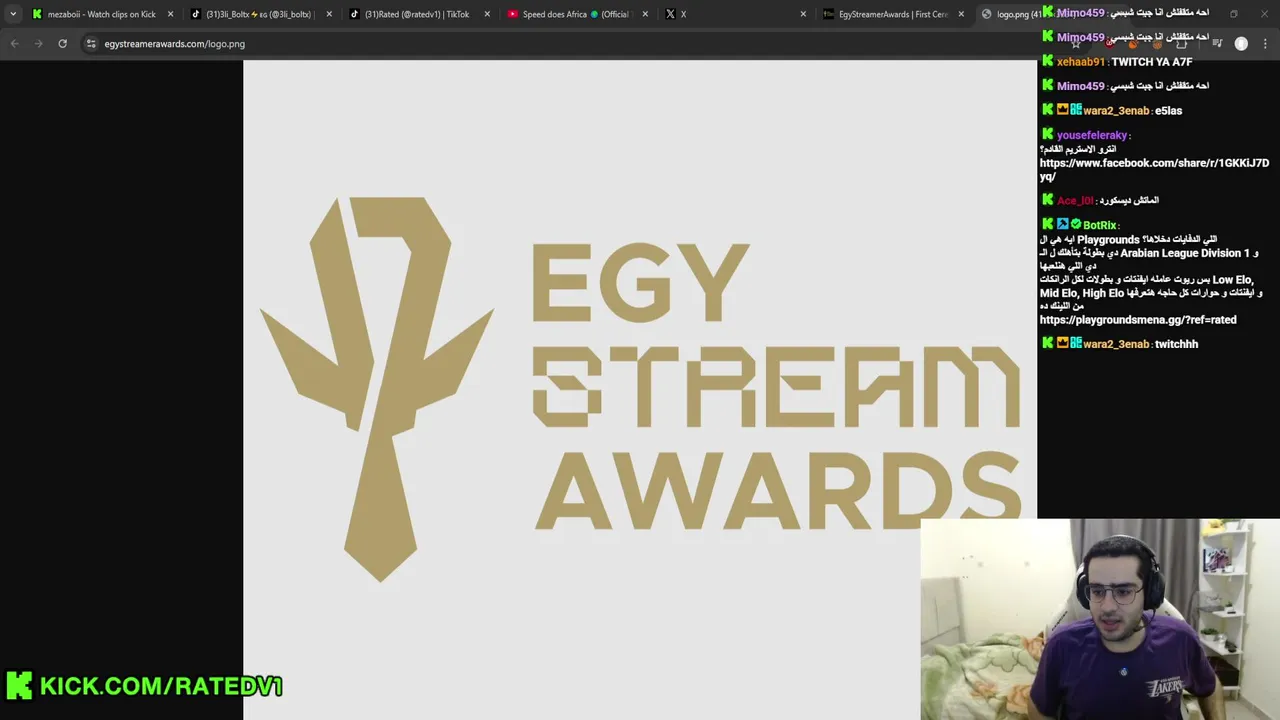View site information icon in address bar
Viewport: 1280px width, 720px height.
(x=91, y=44)
